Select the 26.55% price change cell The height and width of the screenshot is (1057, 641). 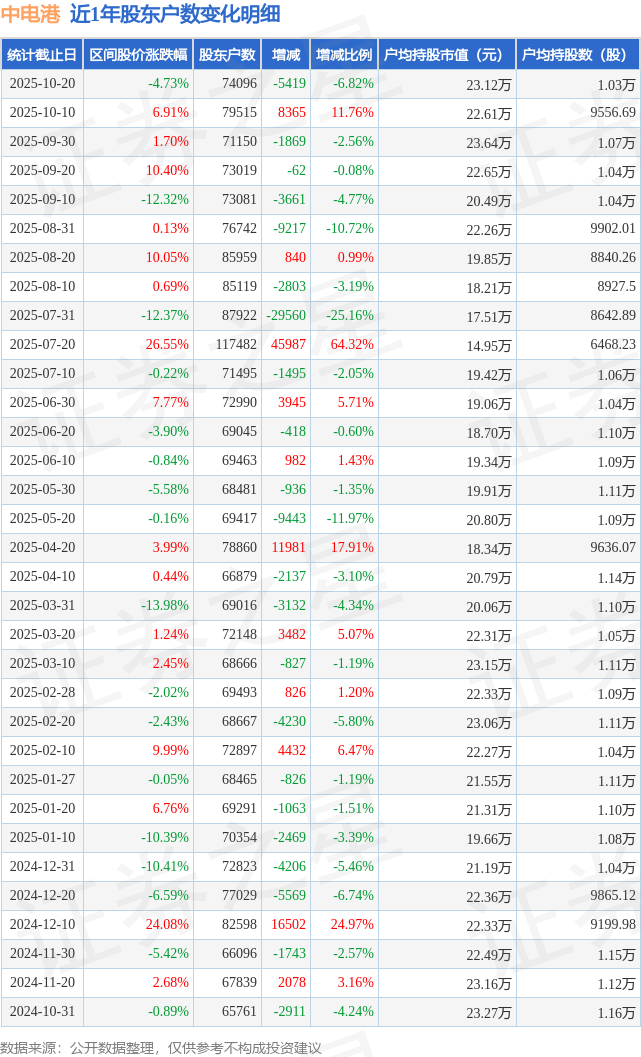[x=167, y=344]
